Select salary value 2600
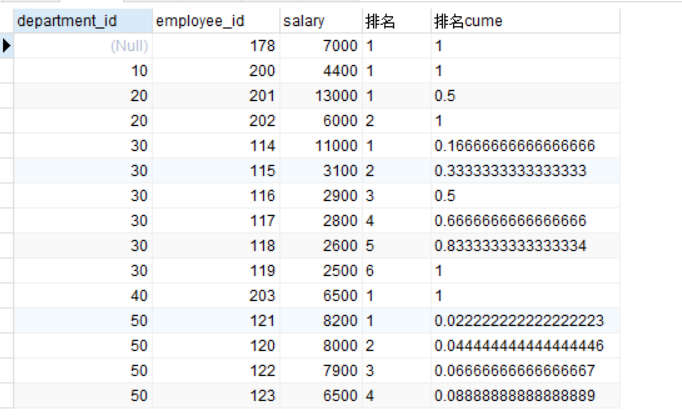Viewport: 682px width, 420px height. (x=321, y=246)
